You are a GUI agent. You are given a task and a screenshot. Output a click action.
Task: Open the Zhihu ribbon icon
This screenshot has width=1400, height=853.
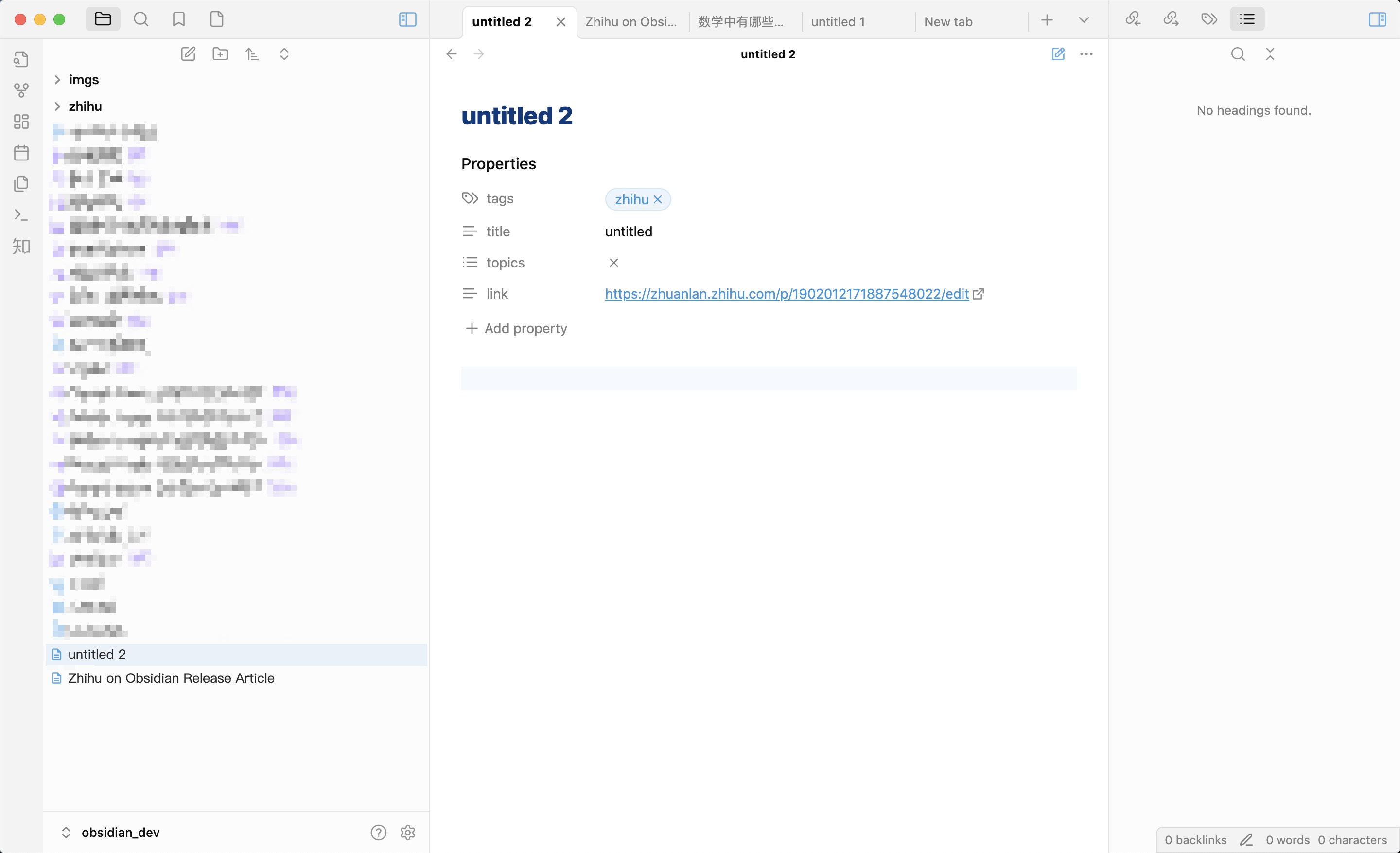pyautogui.click(x=21, y=246)
